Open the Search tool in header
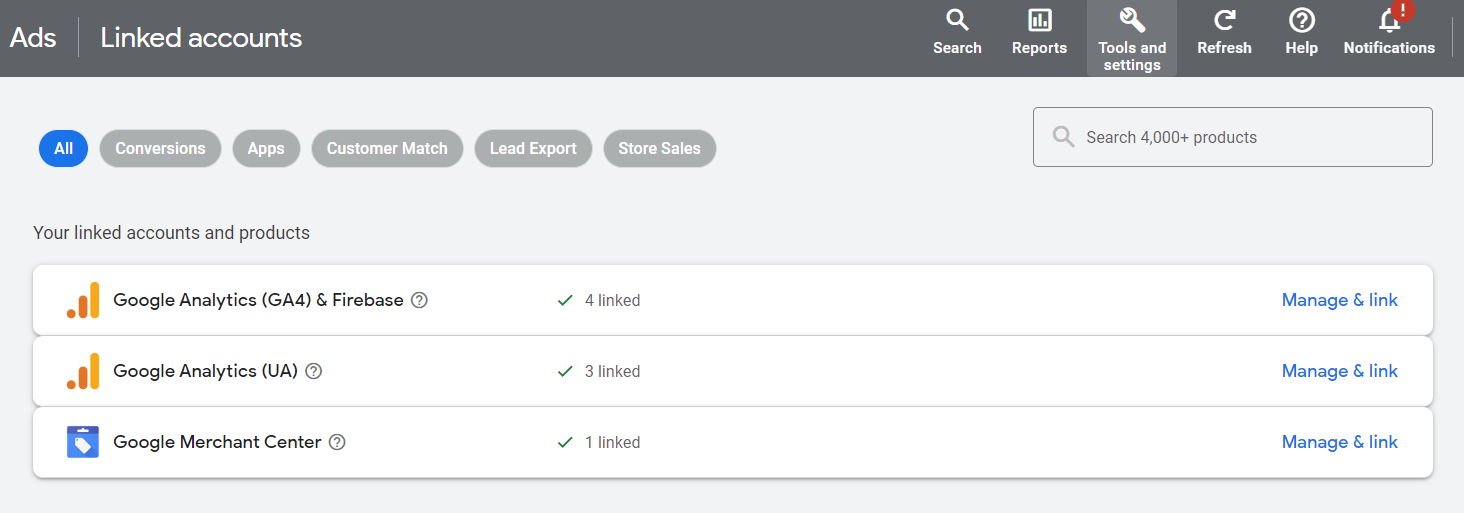1464x513 pixels. pyautogui.click(x=957, y=32)
